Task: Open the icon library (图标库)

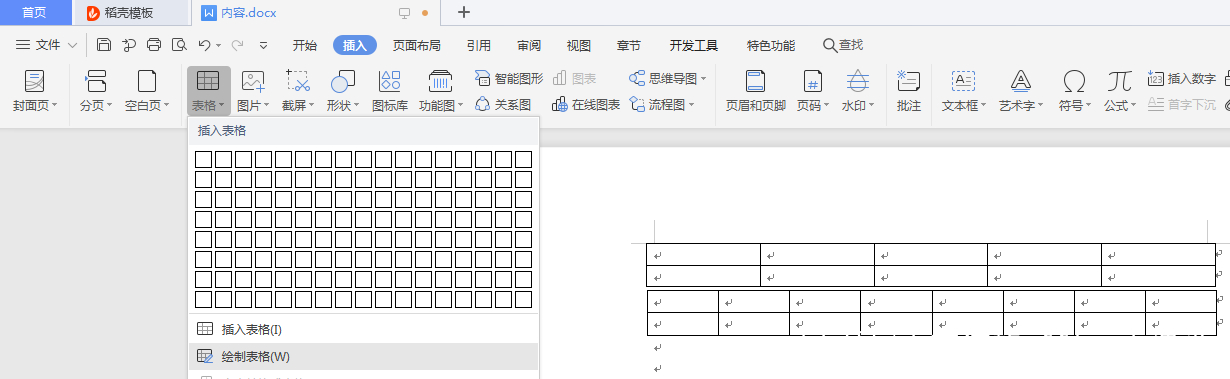Action: 390,92
